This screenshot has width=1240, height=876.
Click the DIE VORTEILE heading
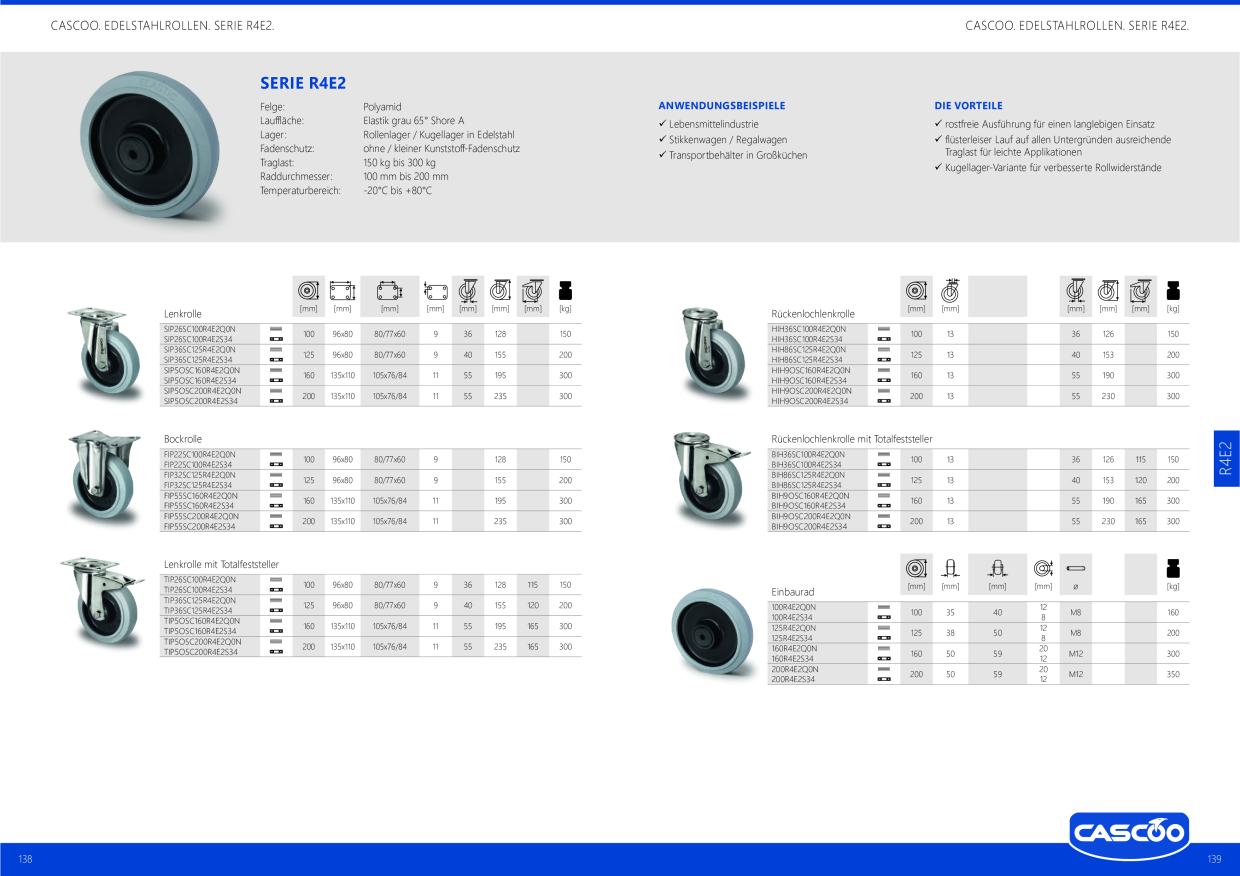(x=968, y=105)
